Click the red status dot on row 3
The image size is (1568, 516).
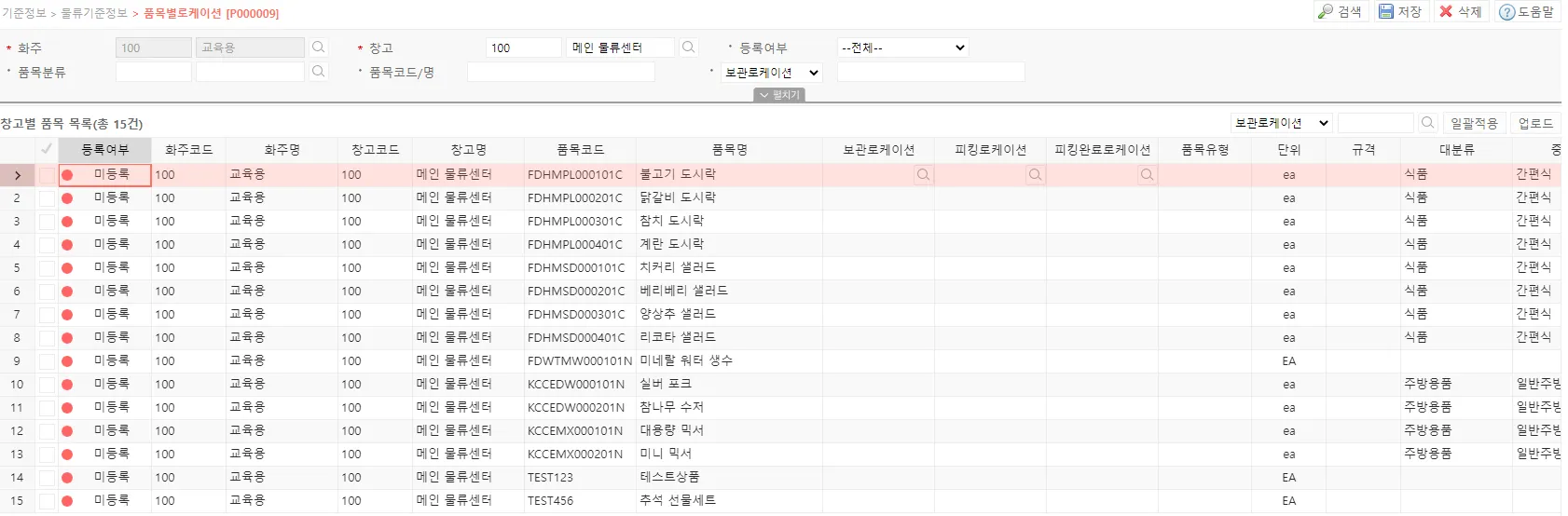click(67, 221)
